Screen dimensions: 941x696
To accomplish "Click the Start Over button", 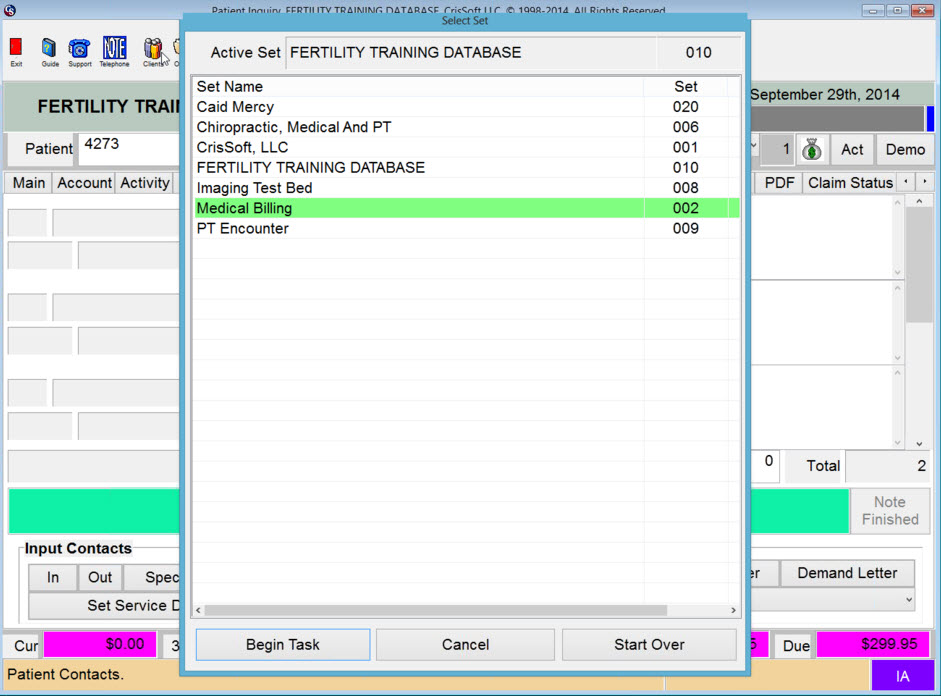I will click(x=649, y=644).
